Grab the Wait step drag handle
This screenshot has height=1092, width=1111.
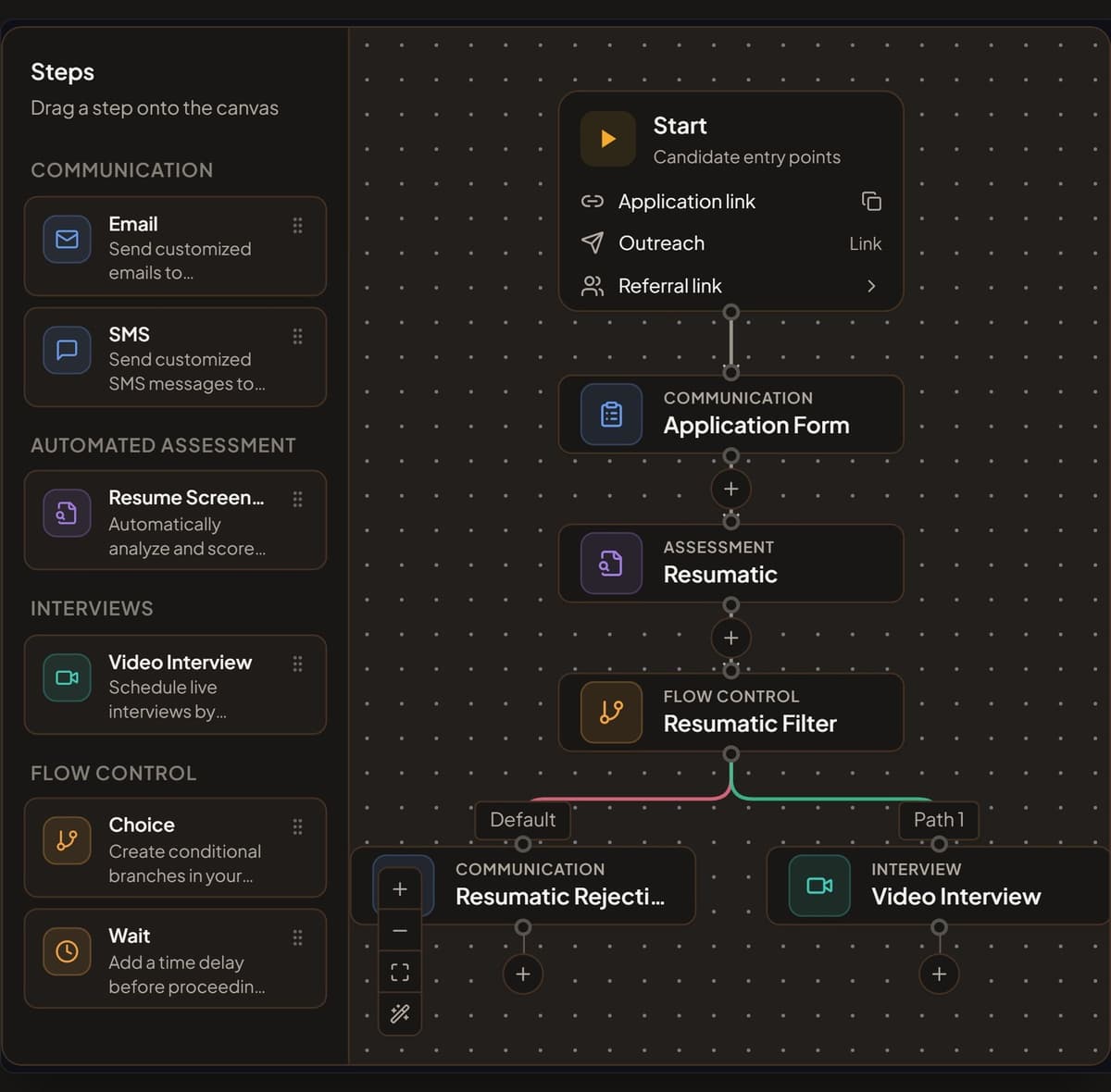pos(297,937)
